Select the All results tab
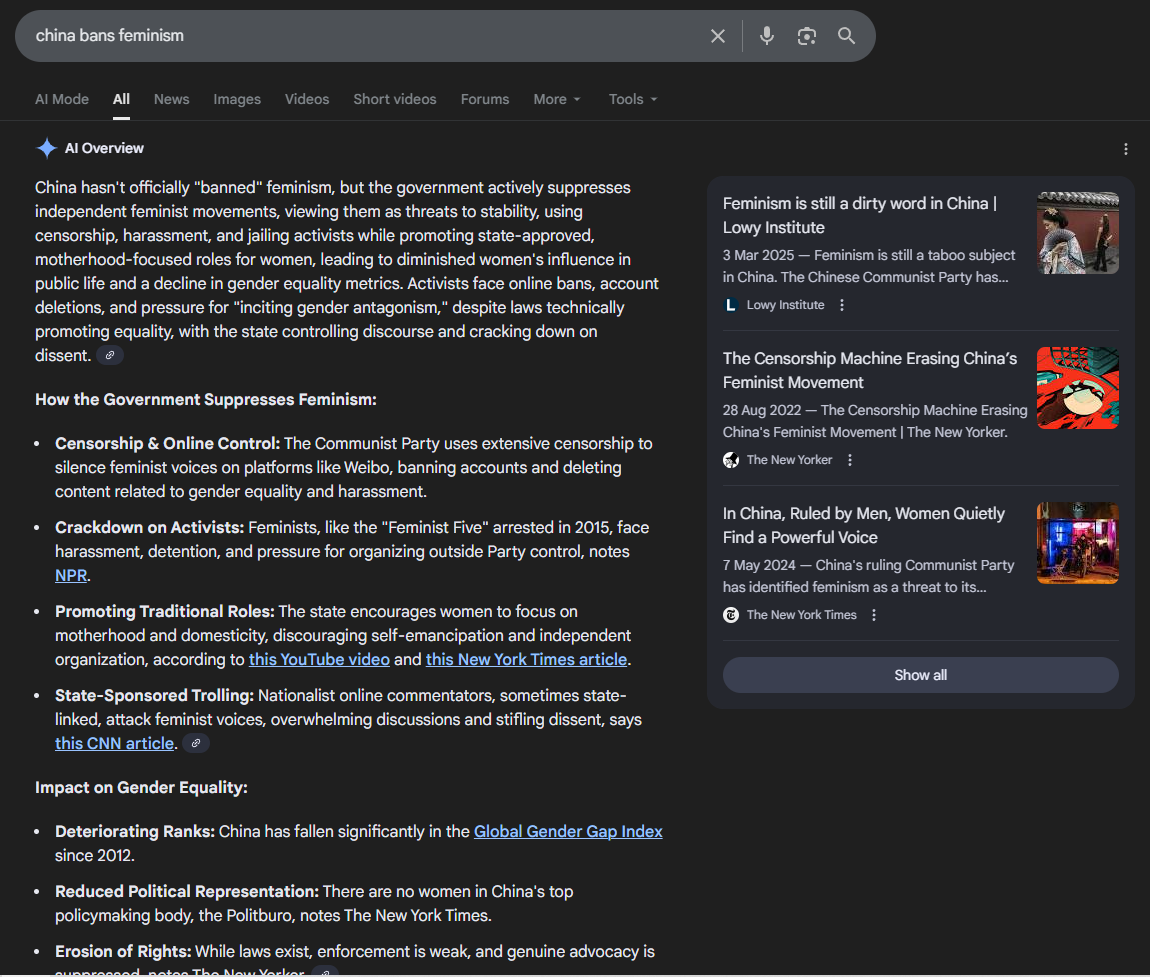Image resolution: width=1150 pixels, height=977 pixels. (121, 99)
